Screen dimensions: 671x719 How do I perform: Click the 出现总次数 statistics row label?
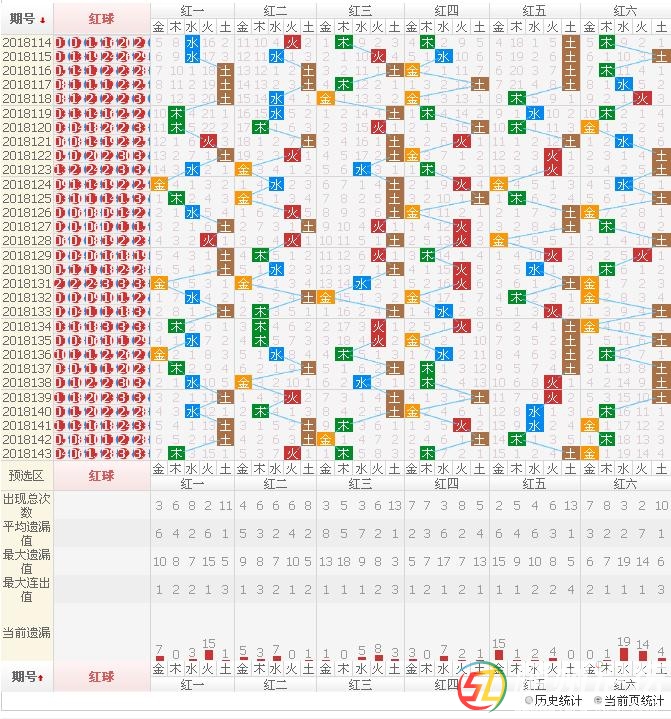point(26,505)
